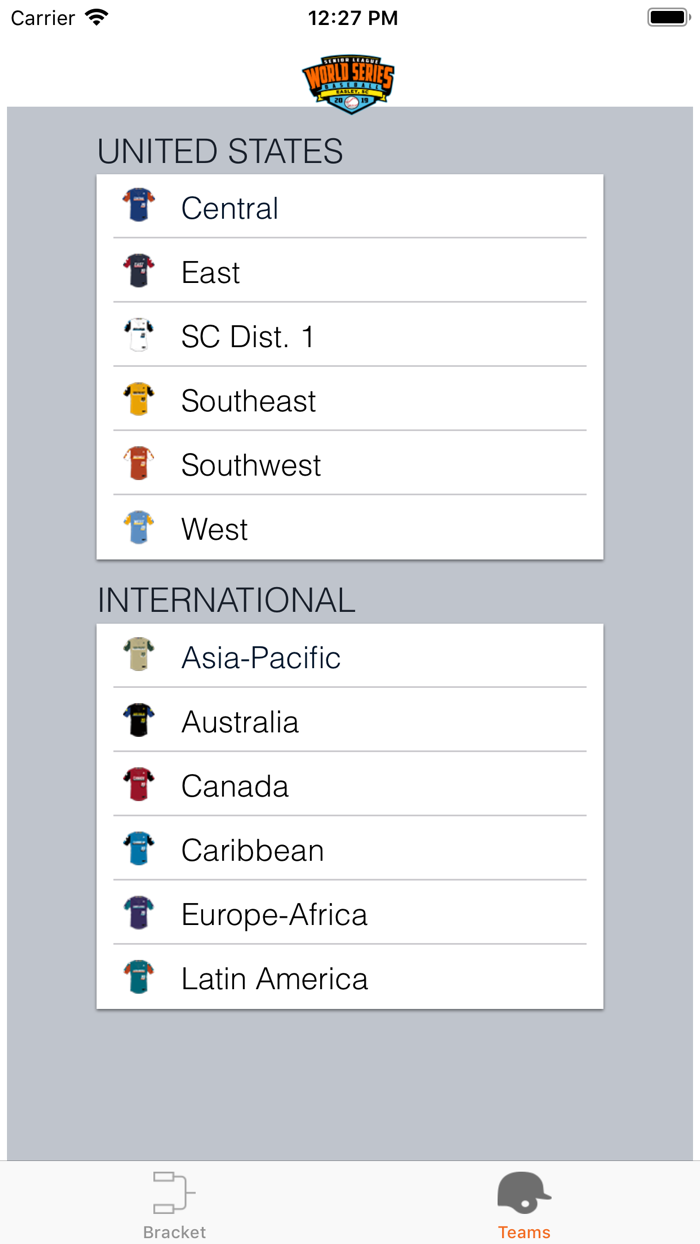
Task: Choose West team entry
Action: click(350, 529)
